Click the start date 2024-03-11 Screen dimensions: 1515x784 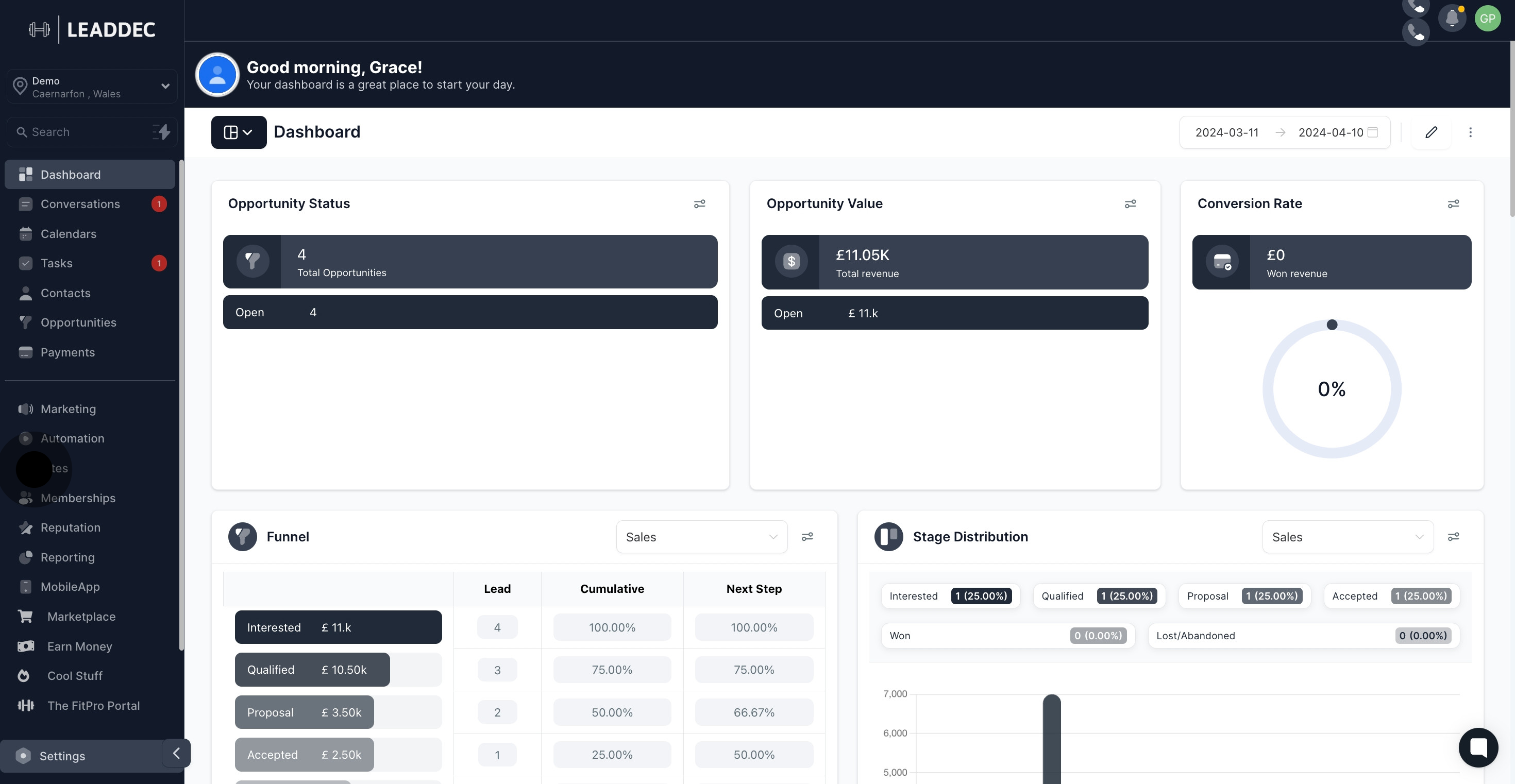click(x=1227, y=132)
